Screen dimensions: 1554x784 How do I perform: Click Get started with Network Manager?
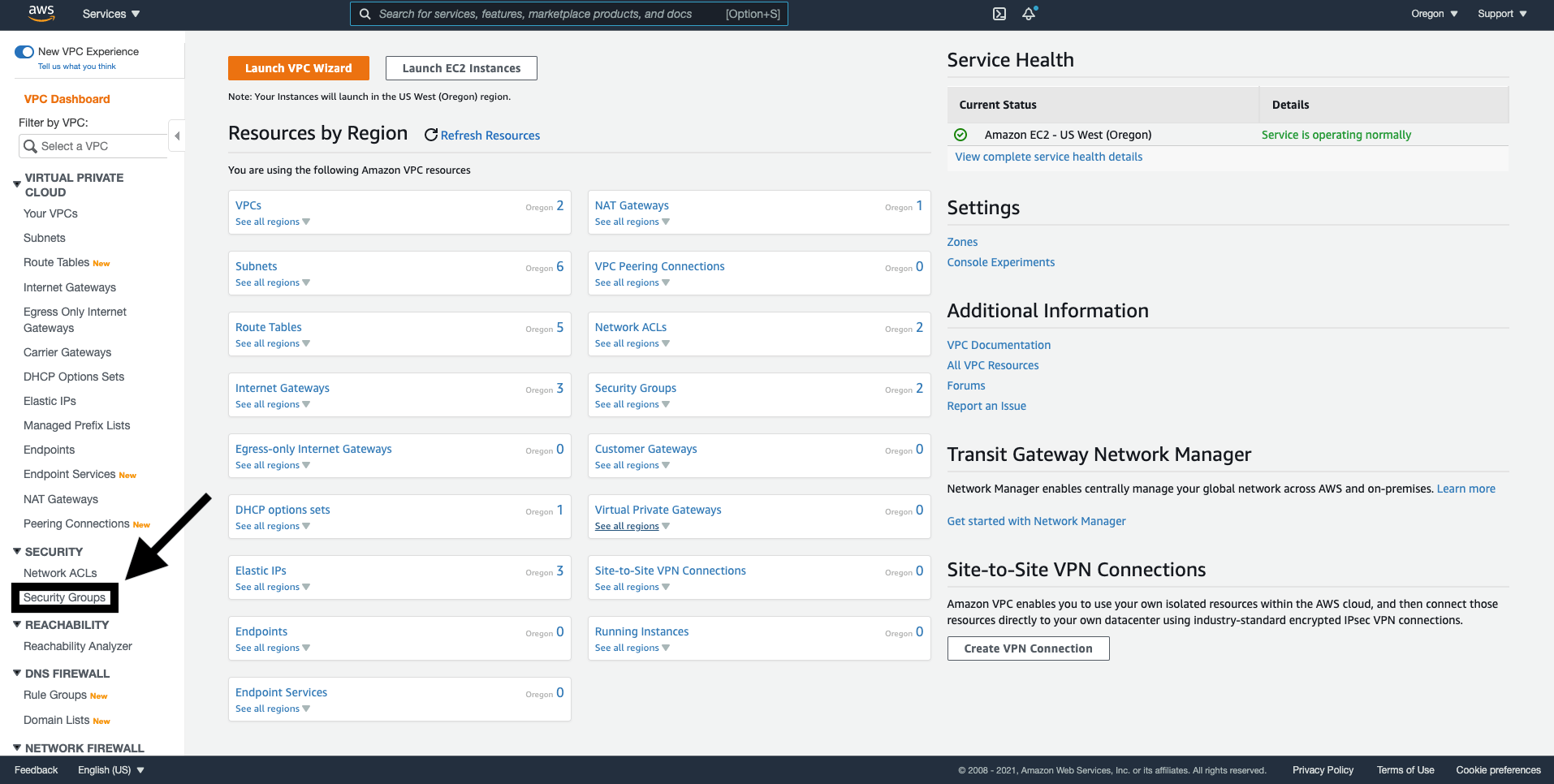click(x=1037, y=521)
